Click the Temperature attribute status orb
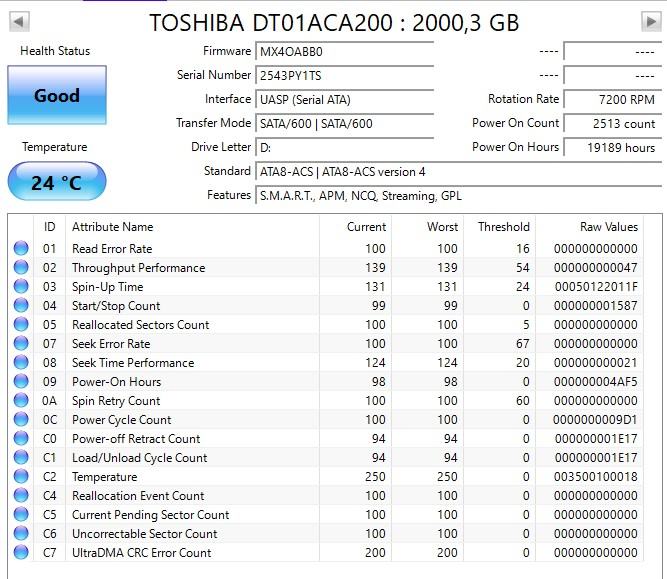The height and width of the screenshot is (579, 667). pyautogui.click(x=21, y=477)
